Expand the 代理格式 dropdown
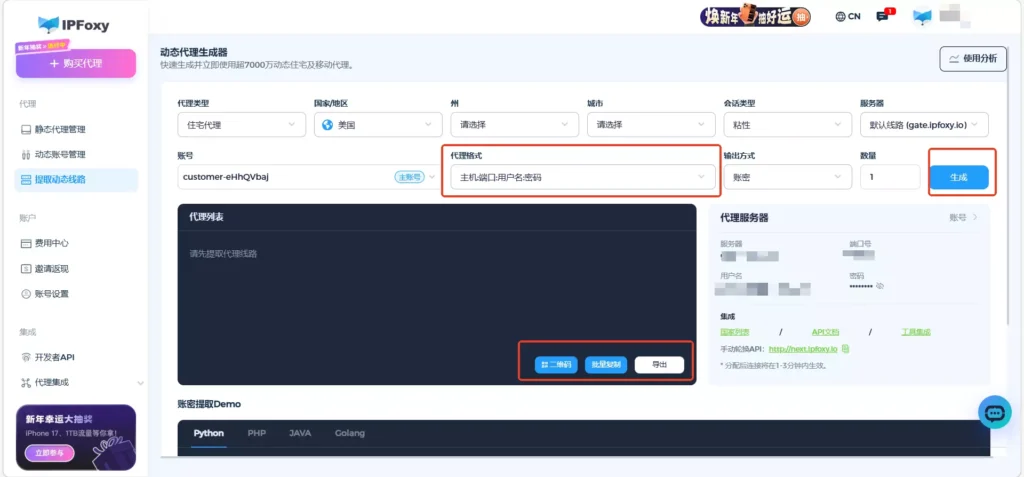The image size is (1024, 477). (579, 177)
